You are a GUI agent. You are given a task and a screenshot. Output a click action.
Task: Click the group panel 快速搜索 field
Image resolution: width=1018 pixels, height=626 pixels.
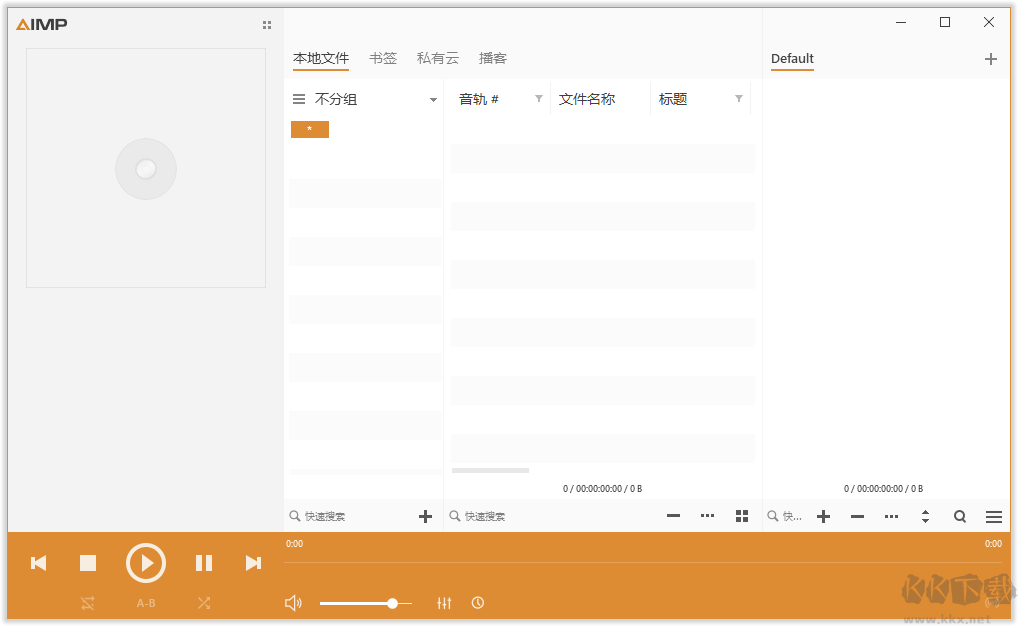click(351, 516)
